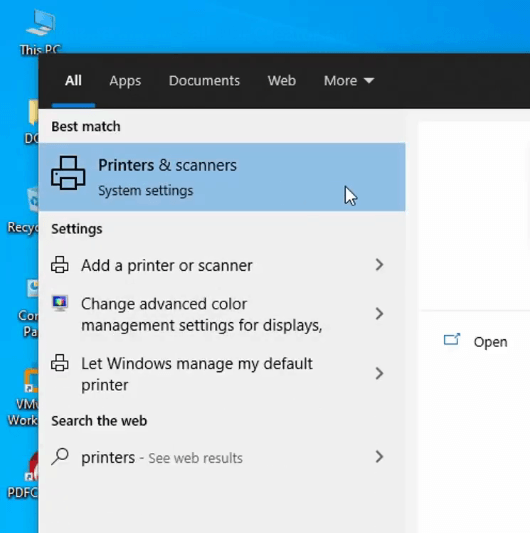Click the Printers & scanners printer icon
530x533 pixels.
[x=68, y=173]
